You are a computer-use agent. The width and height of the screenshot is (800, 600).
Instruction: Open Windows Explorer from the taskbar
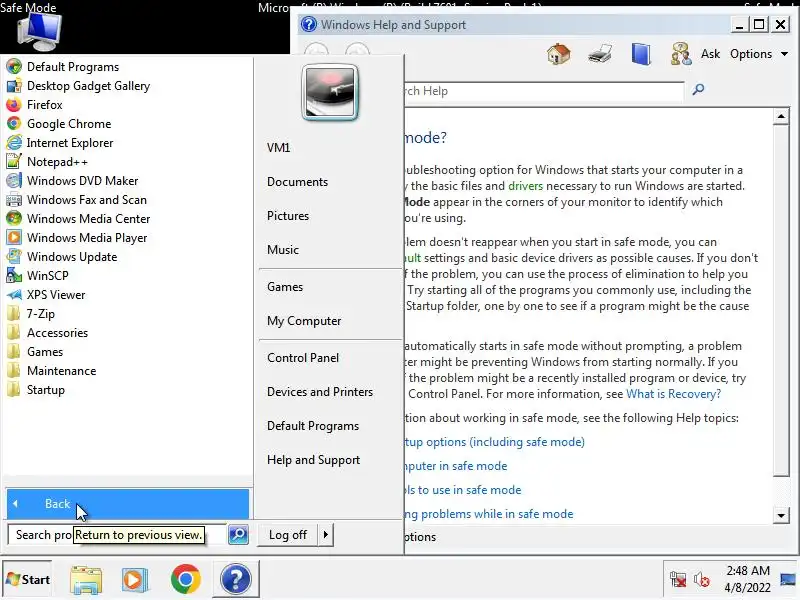(x=86, y=580)
